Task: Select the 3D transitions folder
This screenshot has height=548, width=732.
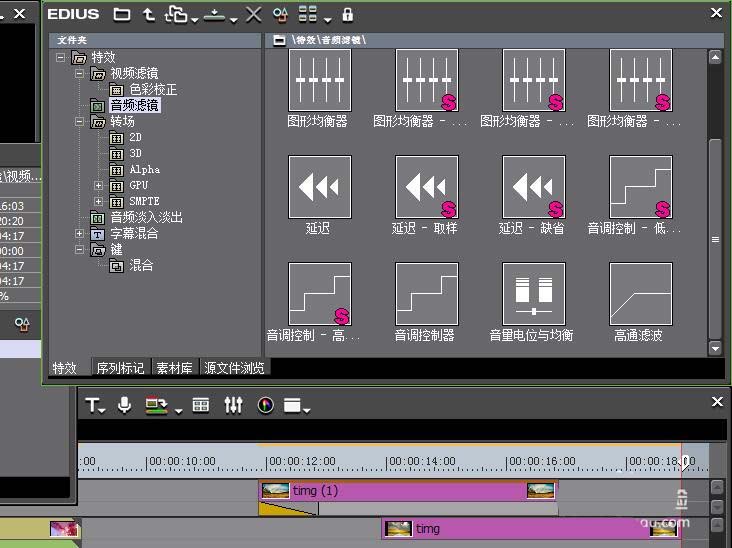Action: click(135, 153)
